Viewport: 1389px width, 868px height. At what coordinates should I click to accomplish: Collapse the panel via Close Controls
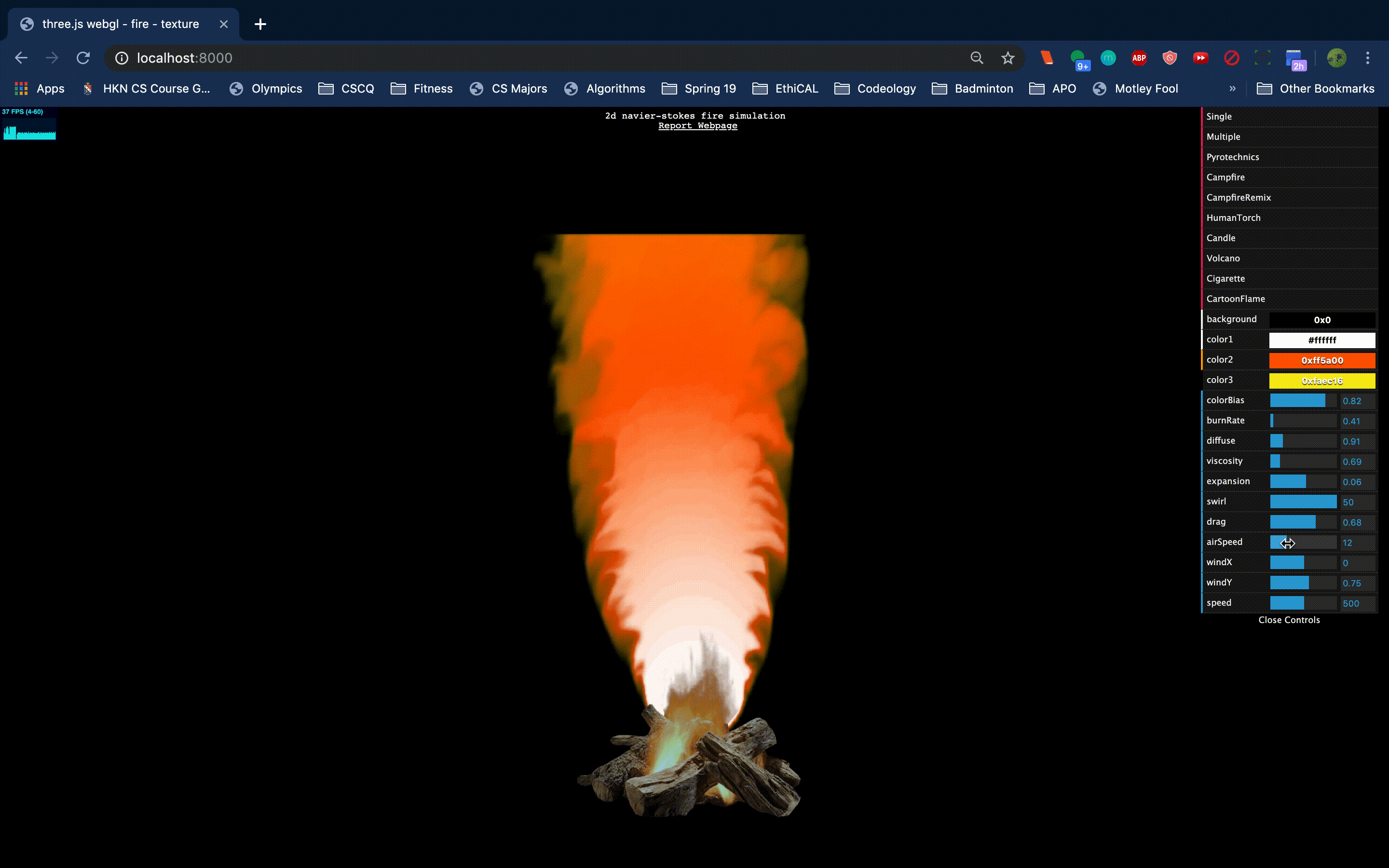1289,620
